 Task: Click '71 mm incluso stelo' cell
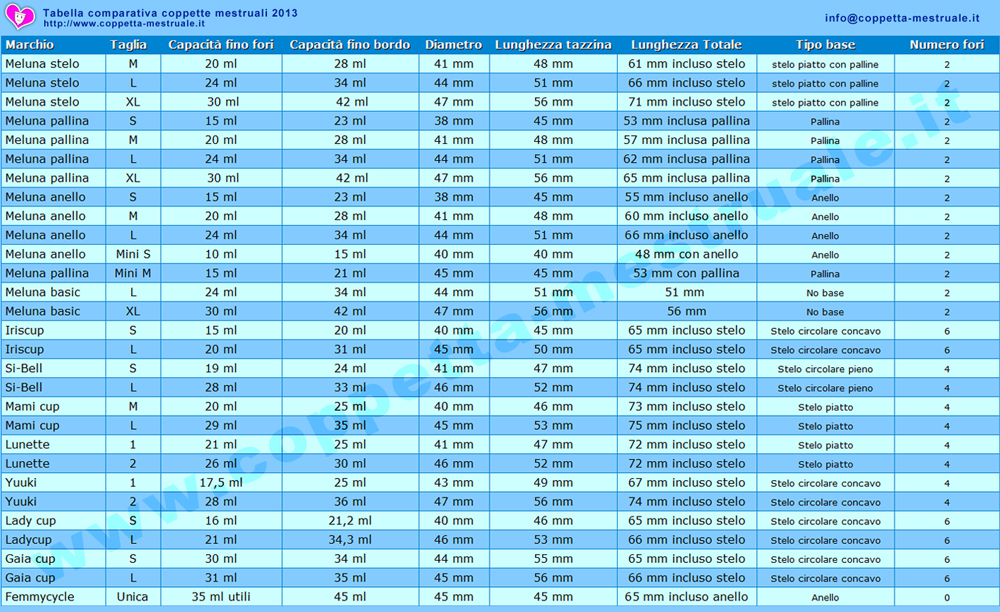pyautogui.click(x=686, y=102)
